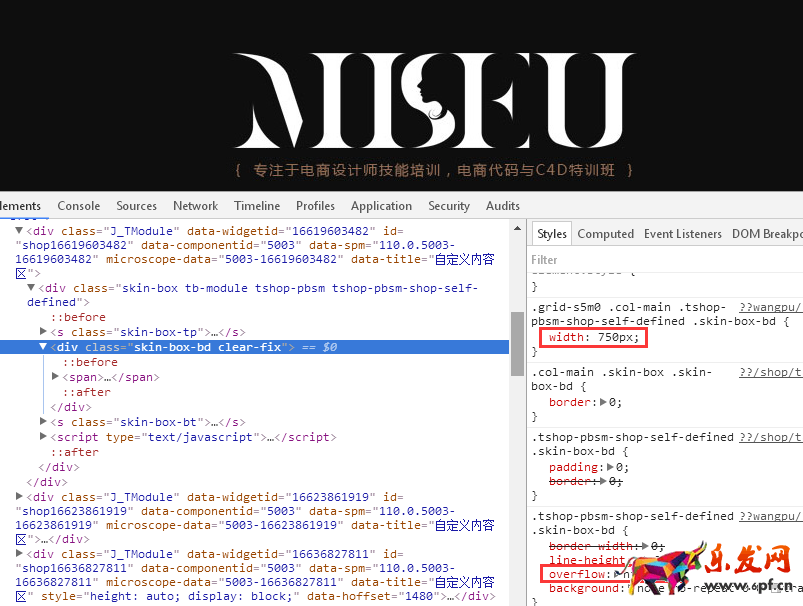This screenshot has height=606, width=803.
Task: Expand the span element node
Action: [56, 377]
